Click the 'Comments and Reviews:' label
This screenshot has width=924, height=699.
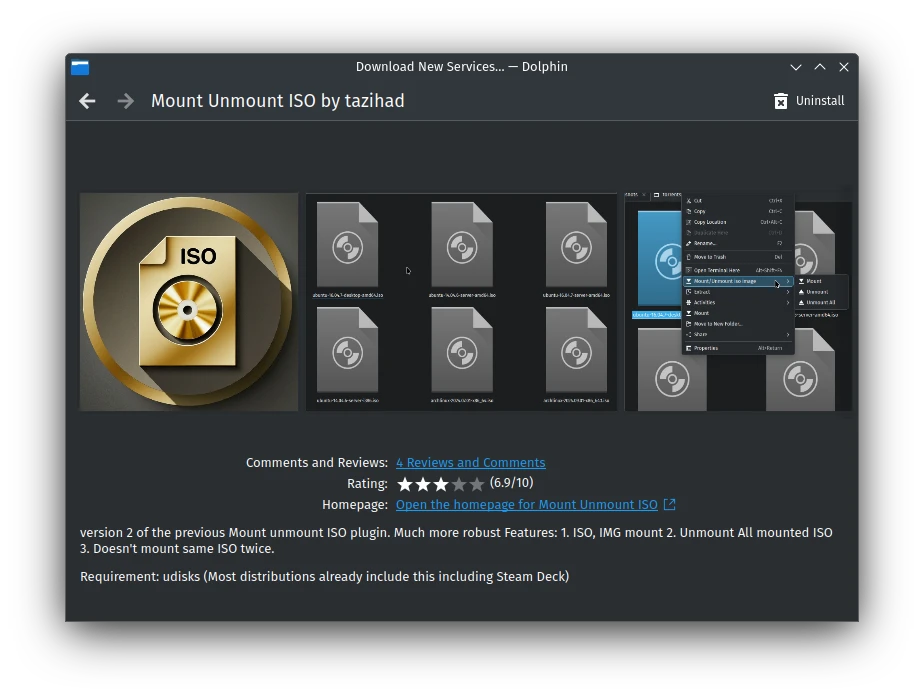[x=317, y=463]
